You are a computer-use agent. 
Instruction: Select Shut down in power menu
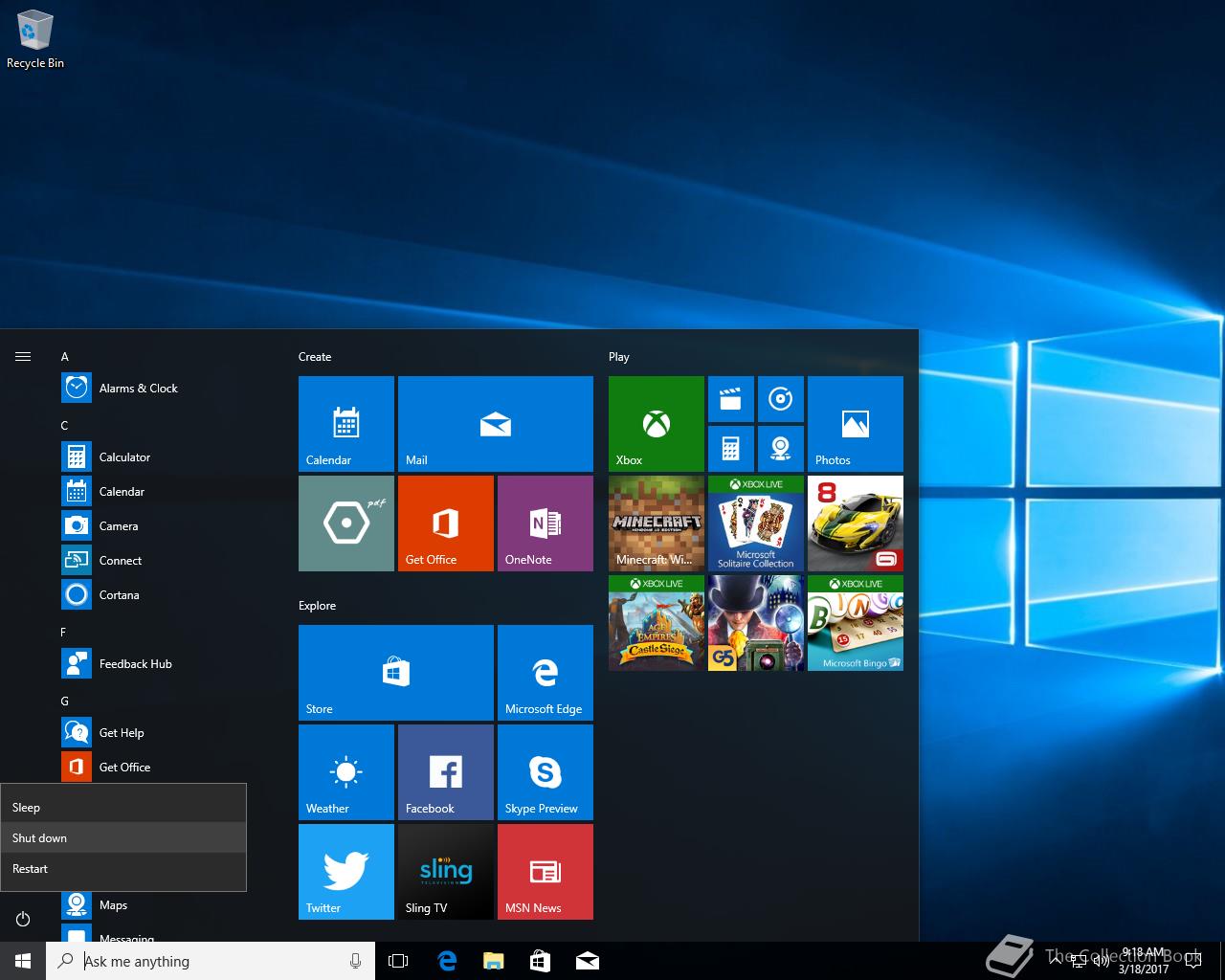pos(123,837)
